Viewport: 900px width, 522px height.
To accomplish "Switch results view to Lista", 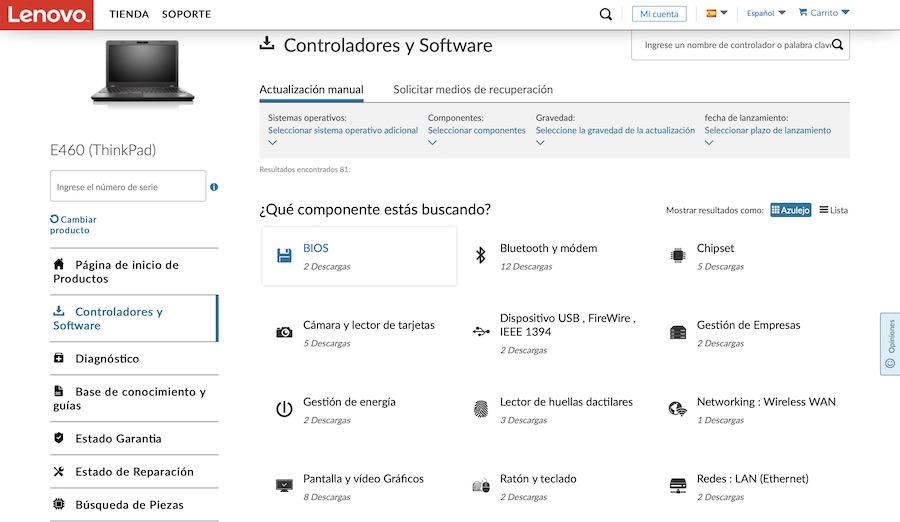I will (x=833, y=210).
